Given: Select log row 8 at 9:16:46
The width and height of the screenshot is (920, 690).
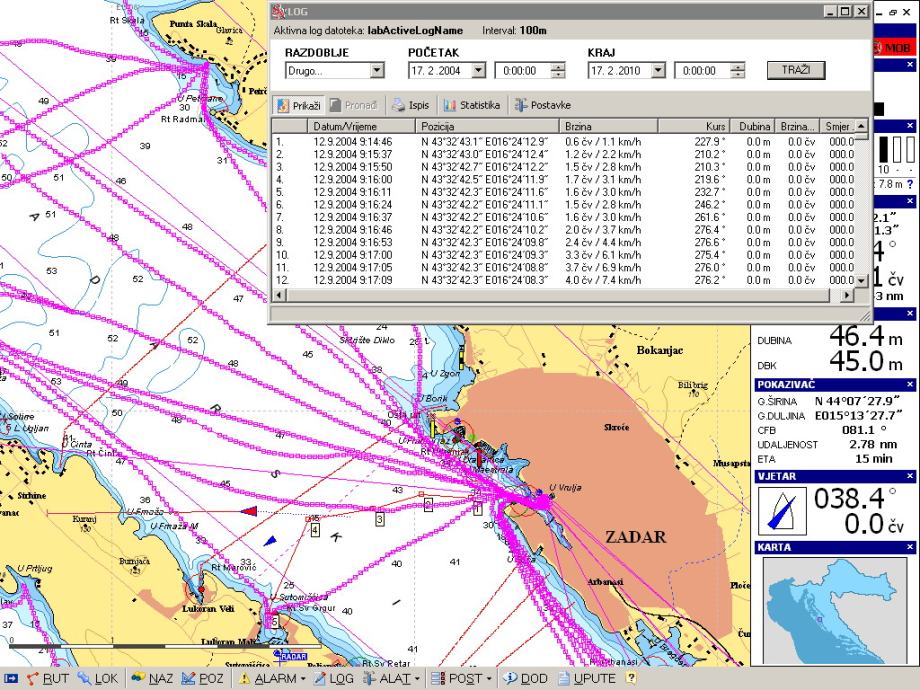Looking at the screenshot, I should [563, 230].
